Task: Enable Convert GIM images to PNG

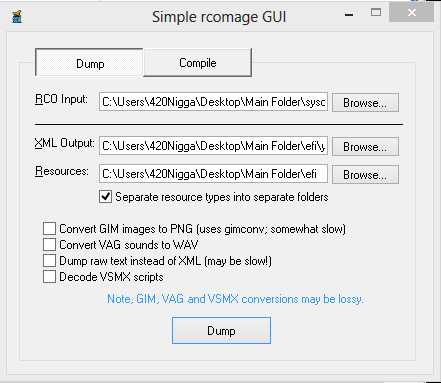Action: click(49, 229)
